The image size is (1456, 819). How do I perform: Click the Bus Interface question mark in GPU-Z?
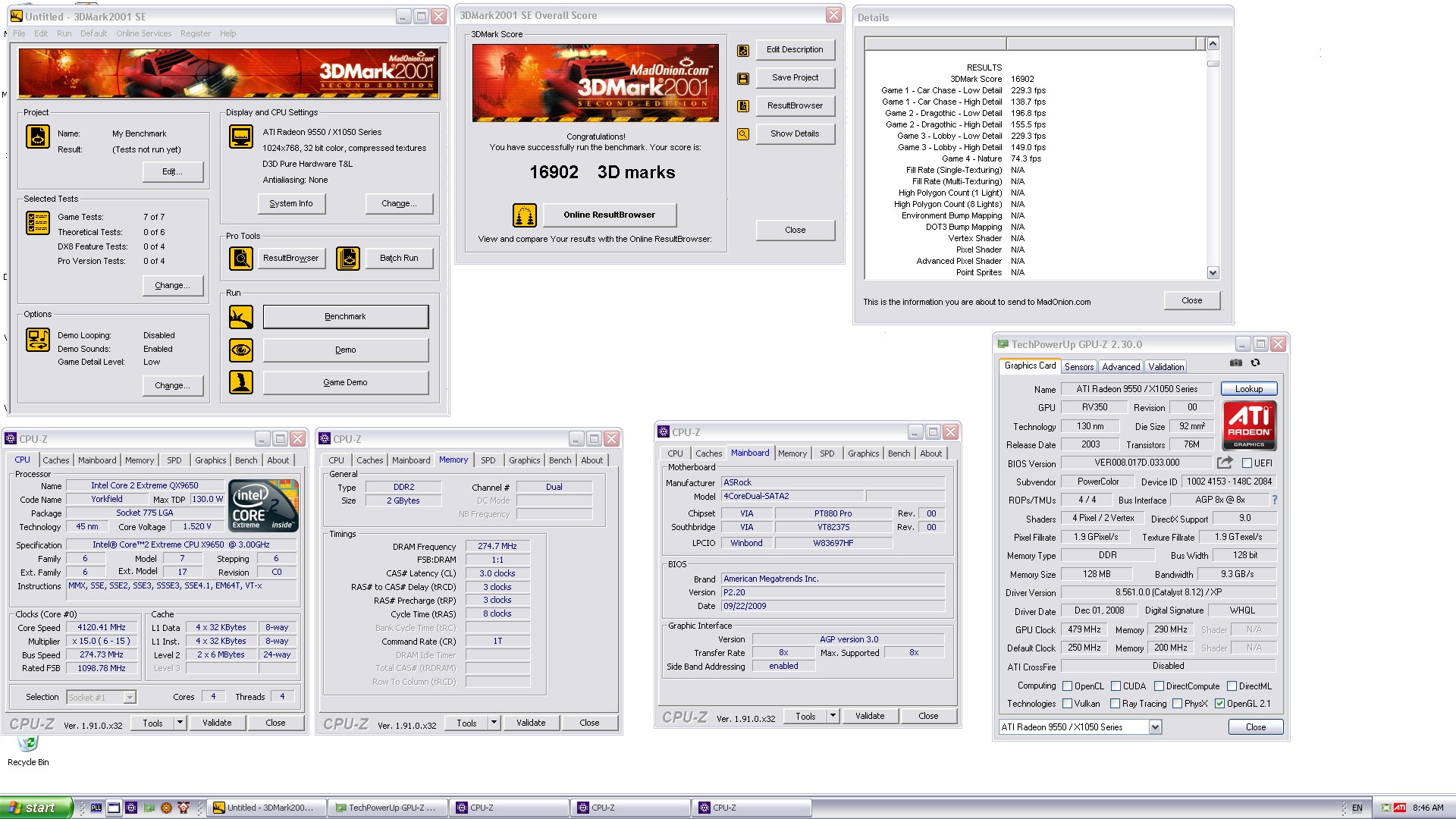[x=1275, y=500]
